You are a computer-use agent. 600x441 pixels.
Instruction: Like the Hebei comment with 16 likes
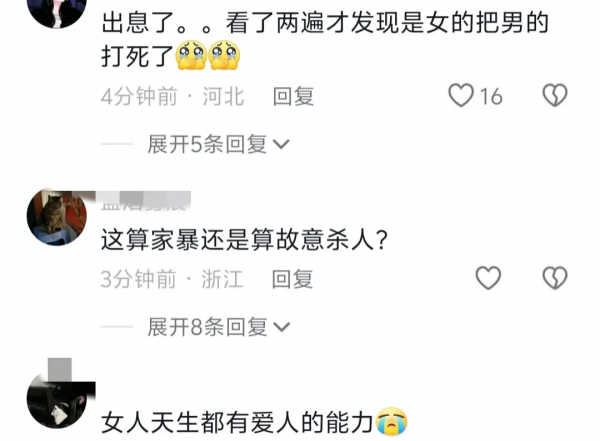click(x=461, y=95)
